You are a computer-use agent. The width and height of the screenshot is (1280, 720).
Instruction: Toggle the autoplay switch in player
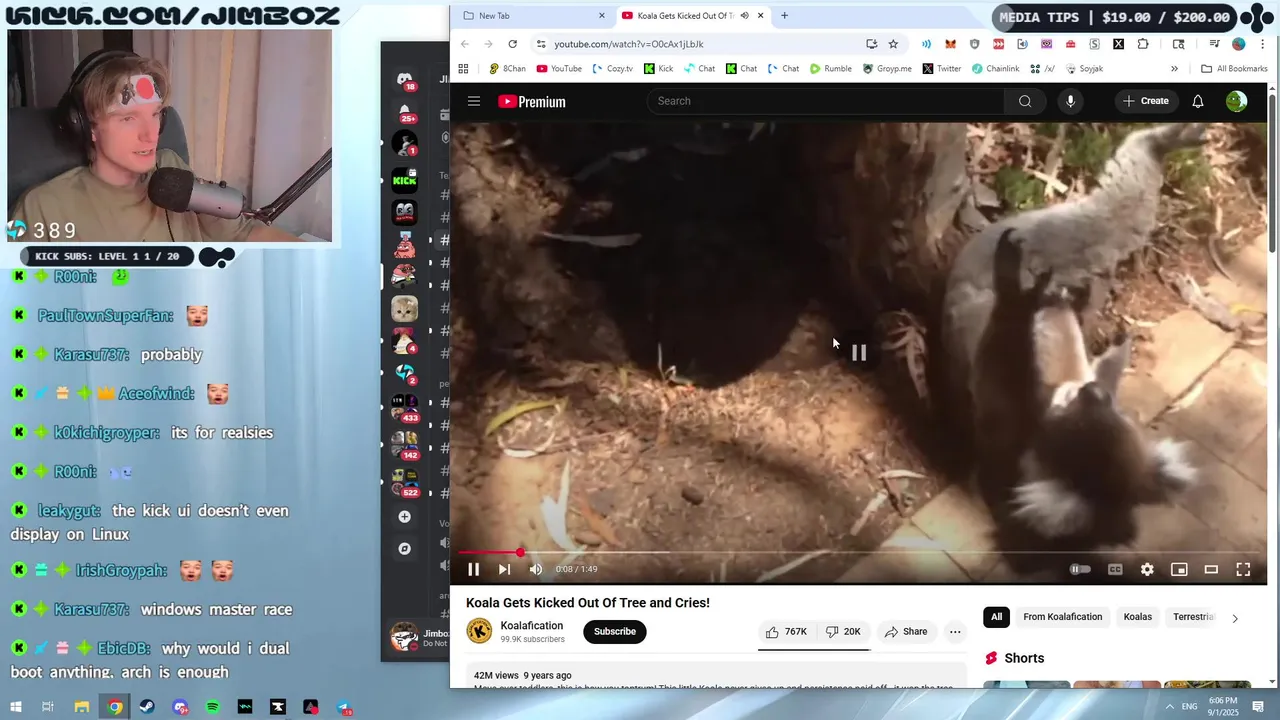click(x=1080, y=569)
